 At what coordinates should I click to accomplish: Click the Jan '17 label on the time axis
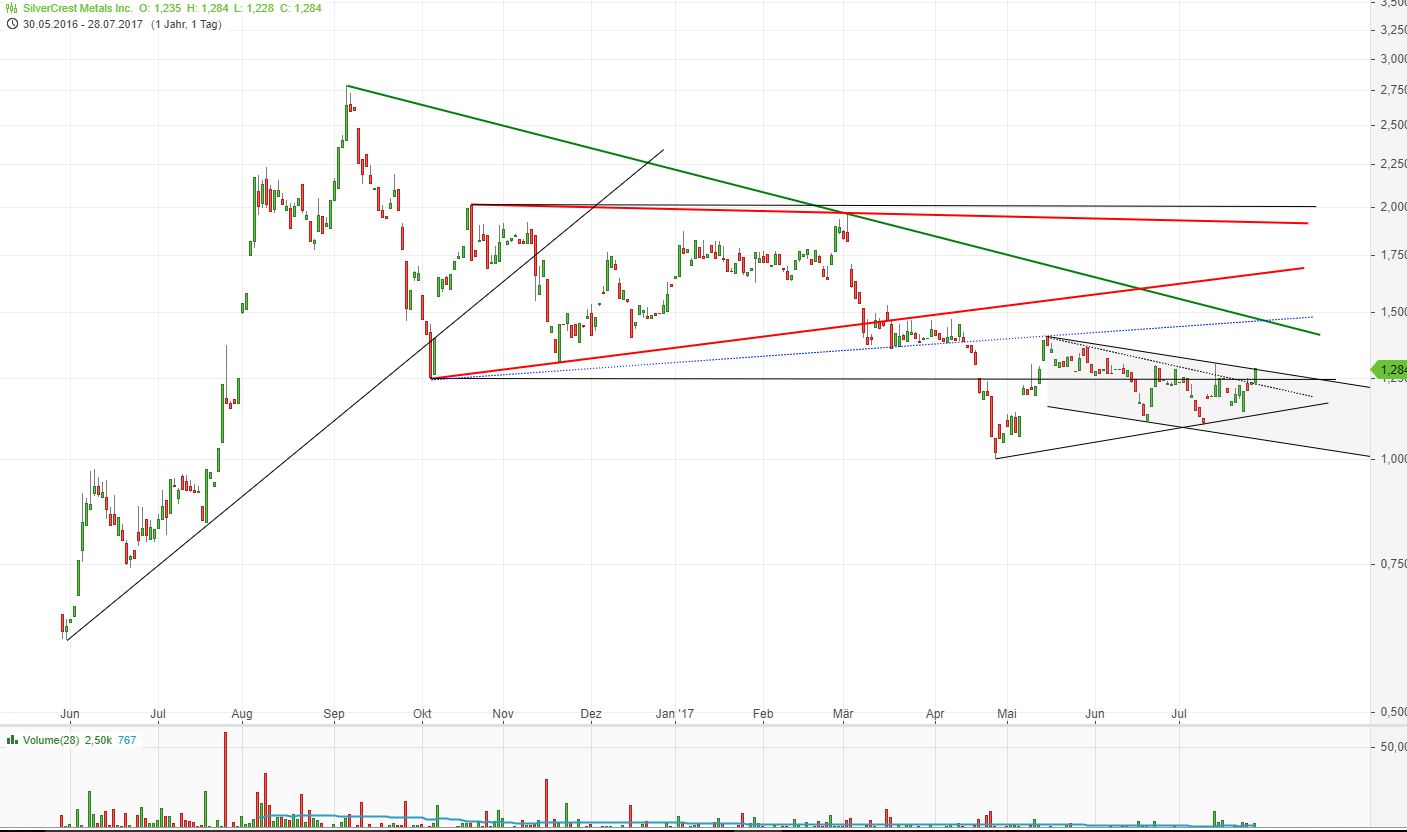point(674,714)
